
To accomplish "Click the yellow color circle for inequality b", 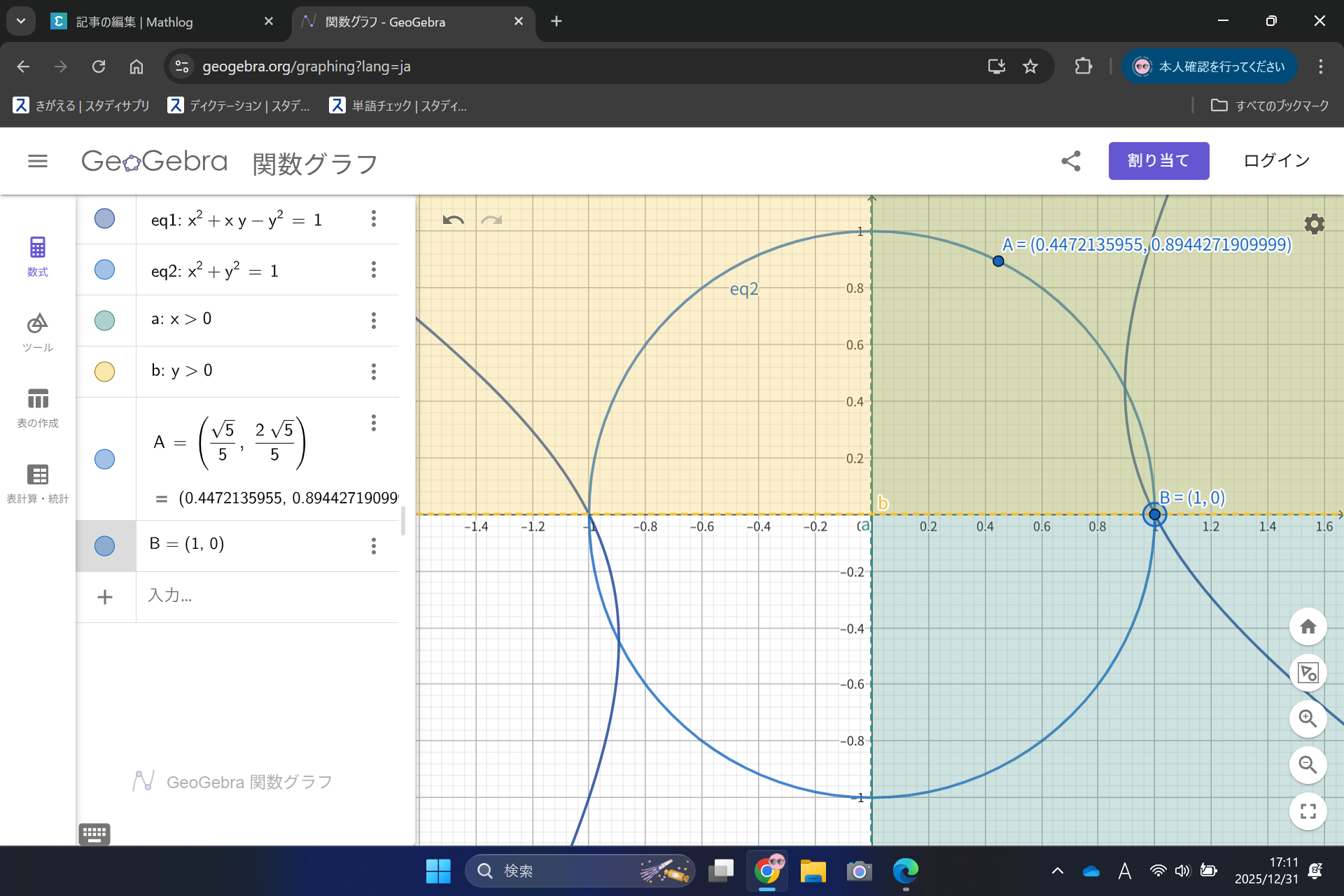I will pyautogui.click(x=104, y=372).
